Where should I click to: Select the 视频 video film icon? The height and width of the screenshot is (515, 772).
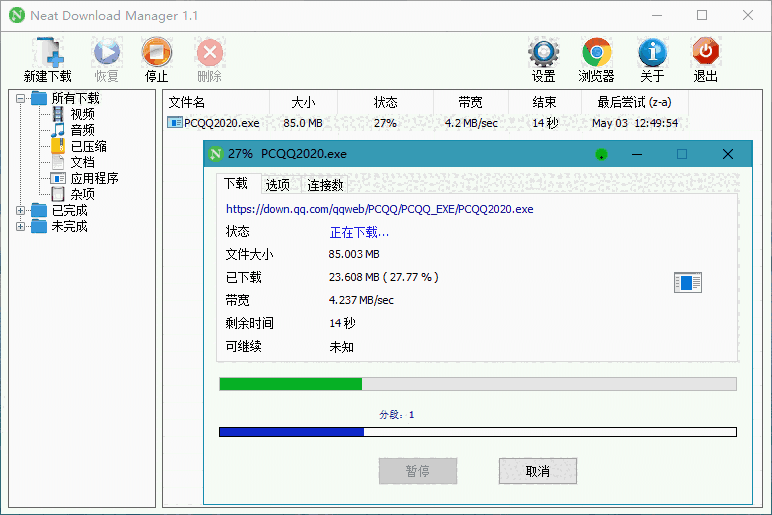[x=58, y=114]
